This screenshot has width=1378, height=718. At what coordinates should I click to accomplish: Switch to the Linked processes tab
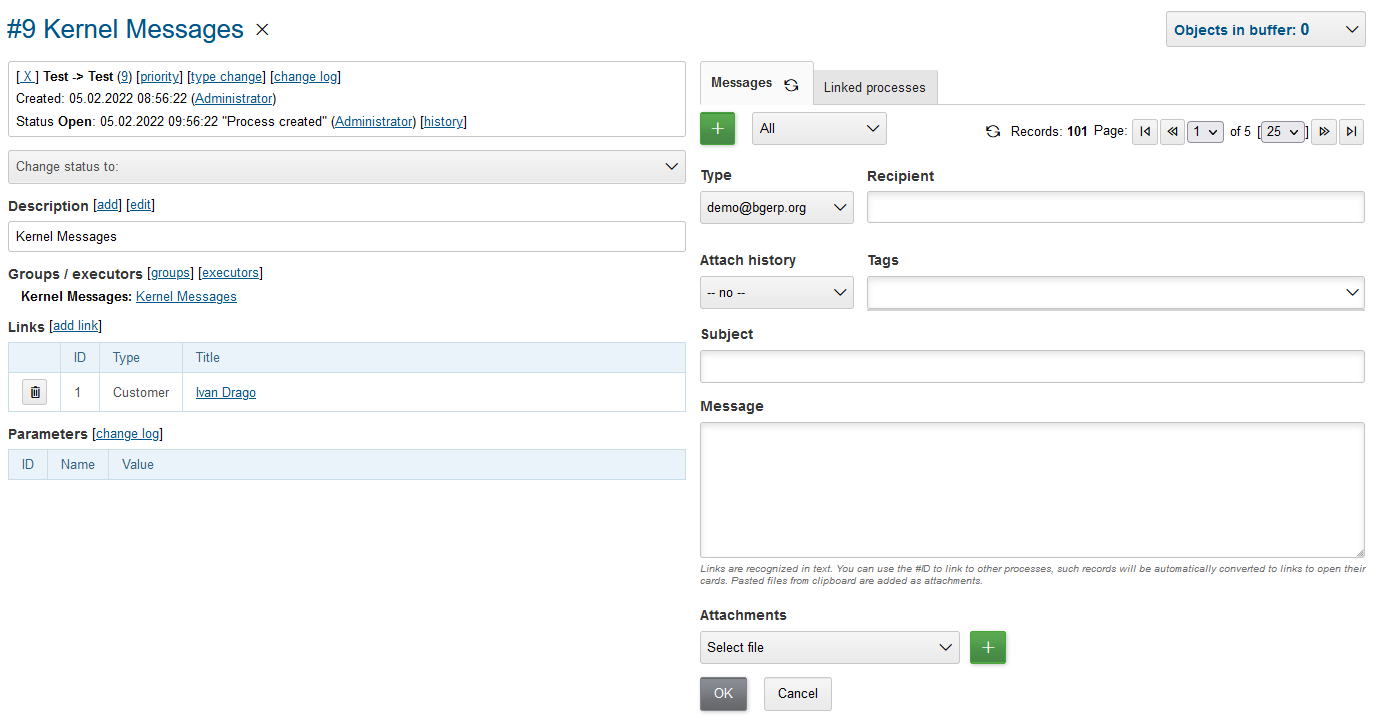(x=874, y=87)
